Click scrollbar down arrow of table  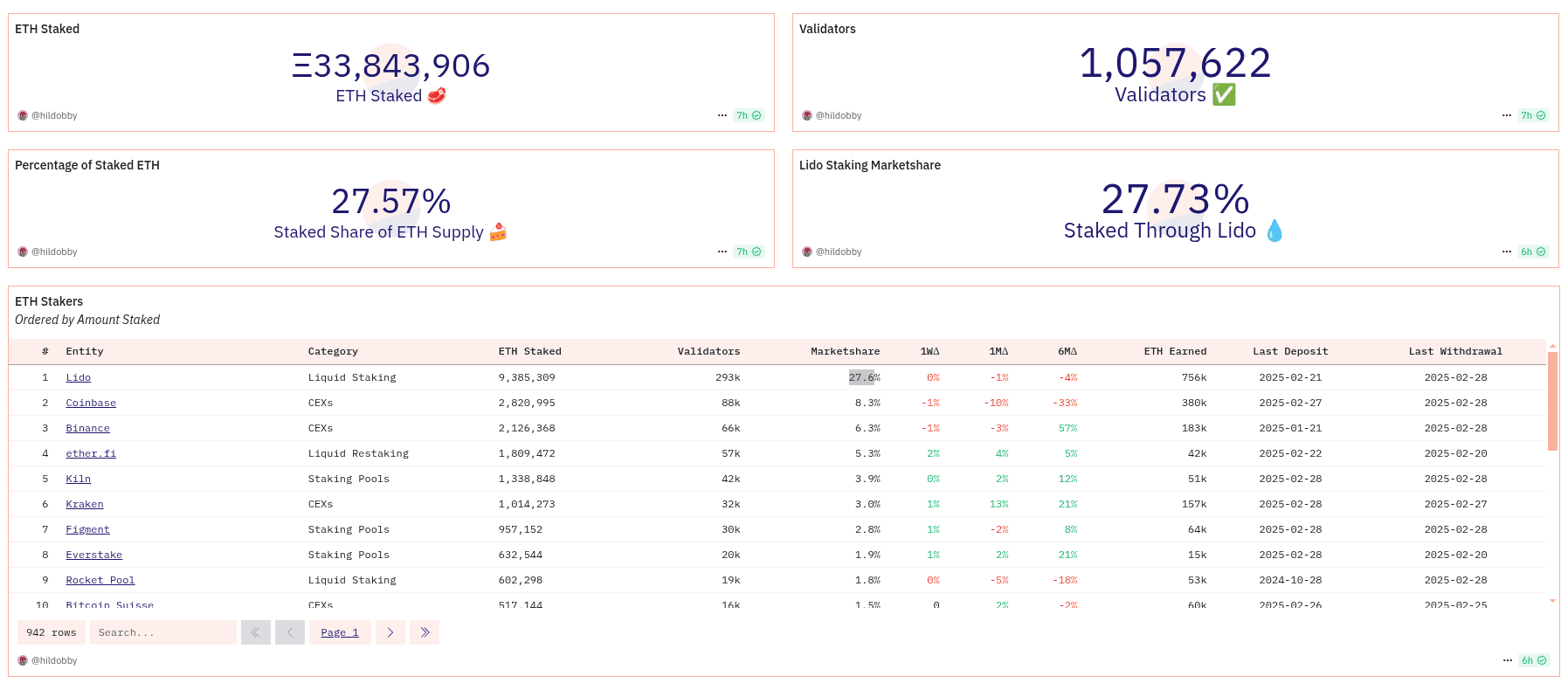pyautogui.click(x=1552, y=601)
